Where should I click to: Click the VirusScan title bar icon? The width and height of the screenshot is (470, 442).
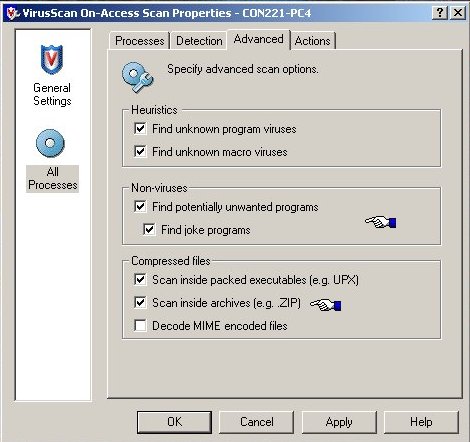[13, 13]
